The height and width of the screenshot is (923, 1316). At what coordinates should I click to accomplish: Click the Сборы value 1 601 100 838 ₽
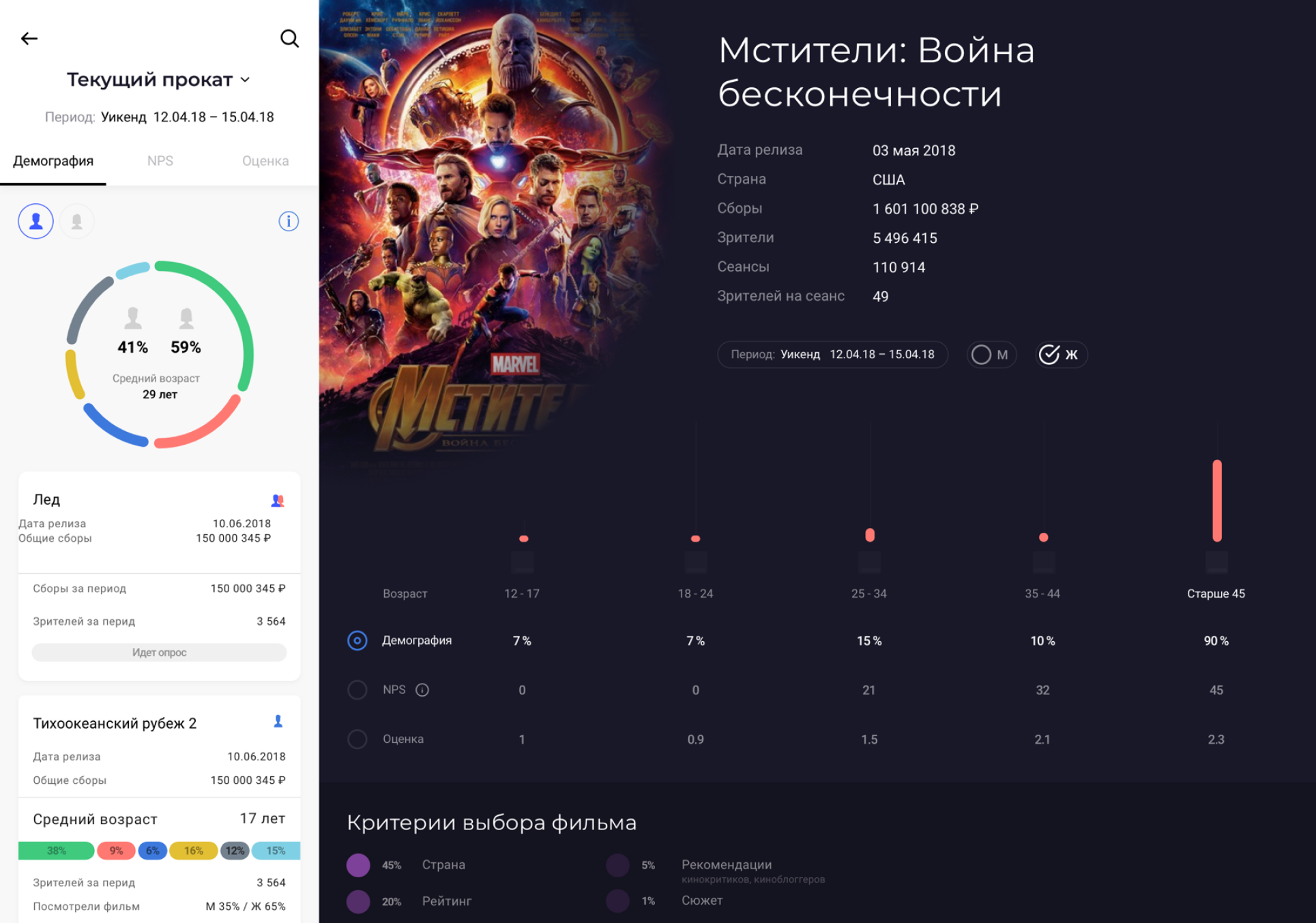pos(926,209)
